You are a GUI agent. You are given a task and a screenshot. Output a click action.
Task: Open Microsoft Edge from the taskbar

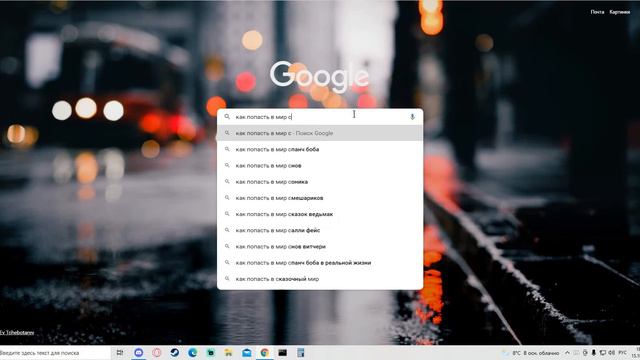point(193,353)
